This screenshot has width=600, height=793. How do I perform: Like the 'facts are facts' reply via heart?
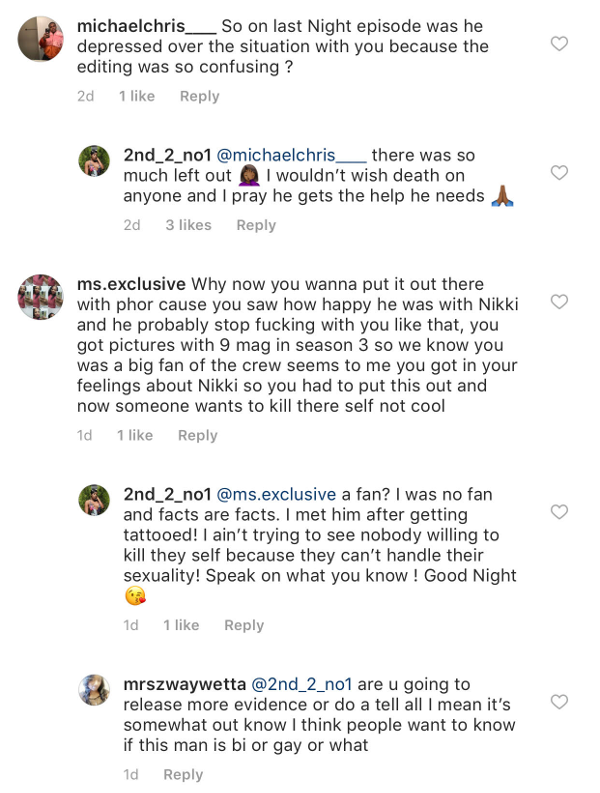click(560, 511)
